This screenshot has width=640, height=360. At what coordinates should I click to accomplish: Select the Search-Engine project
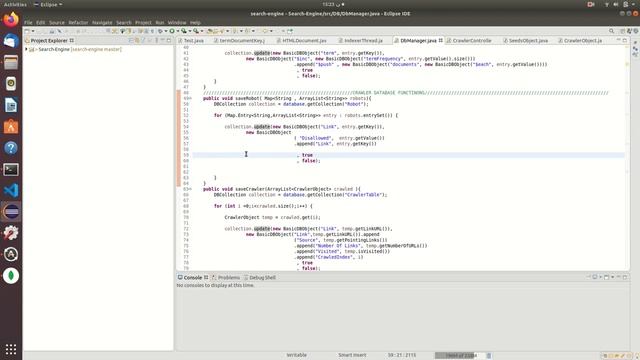click(x=75, y=49)
